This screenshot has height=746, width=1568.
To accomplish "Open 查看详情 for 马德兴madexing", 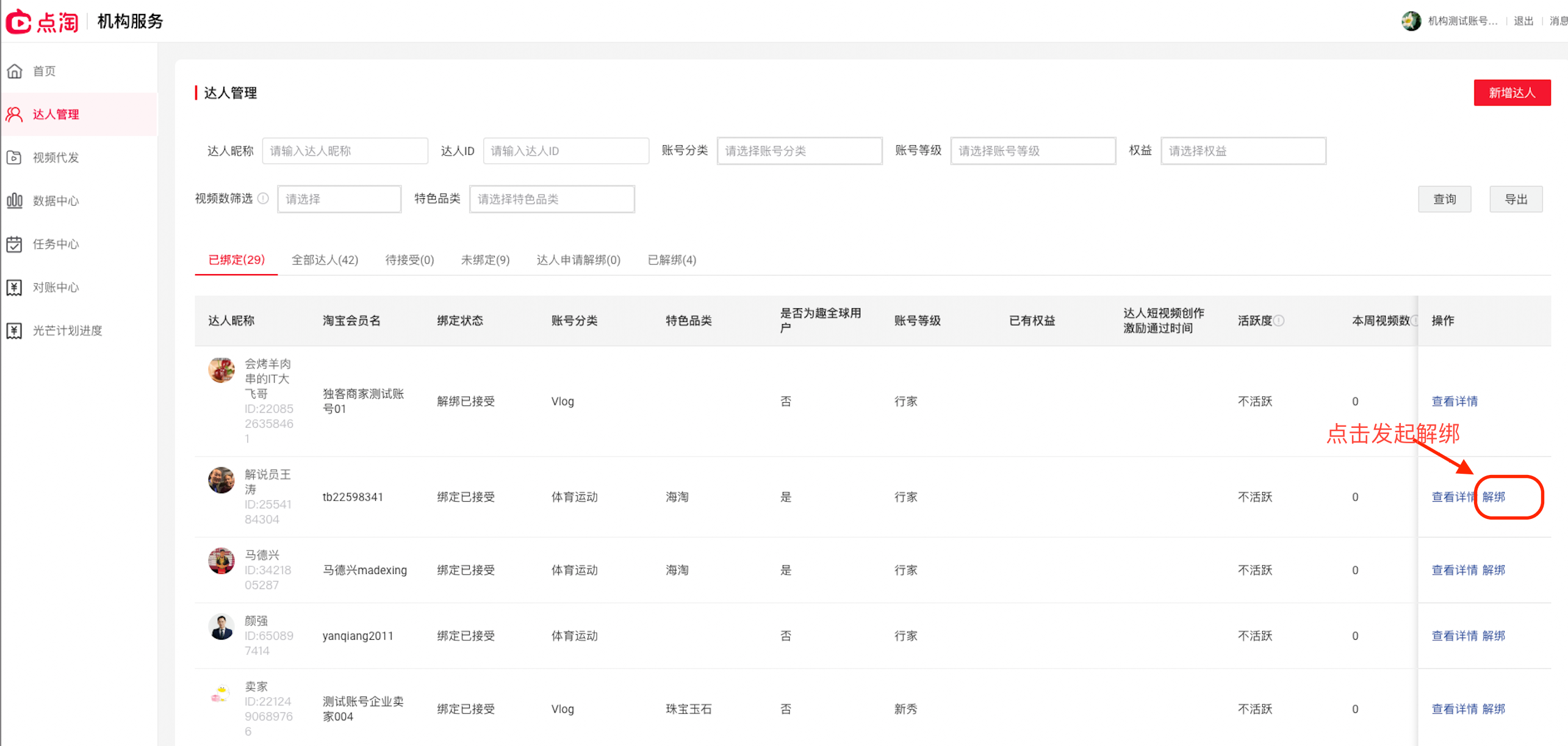I will click(1455, 571).
